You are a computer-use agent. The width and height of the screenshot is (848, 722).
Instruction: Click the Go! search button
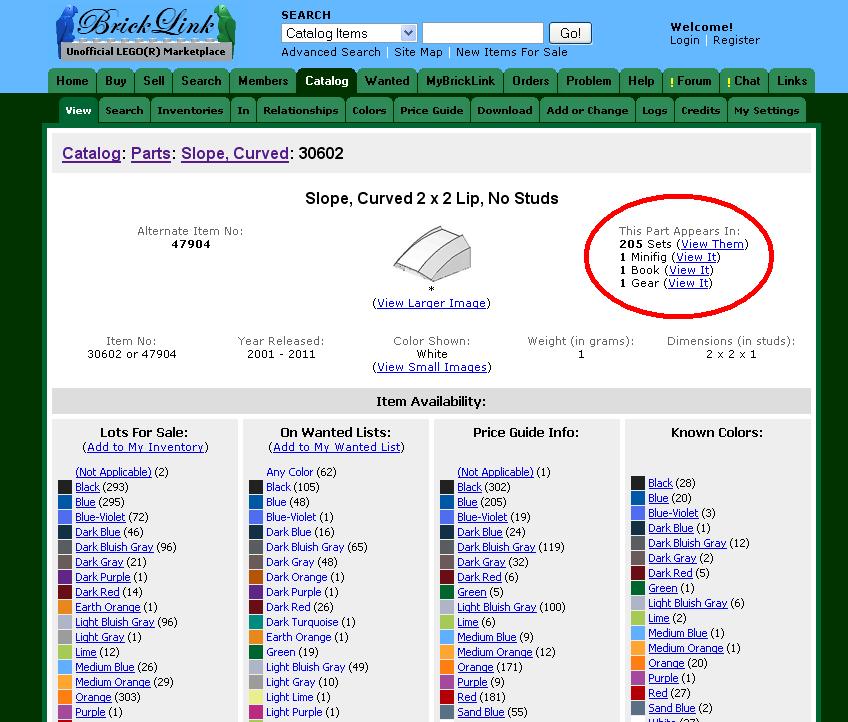point(570,33)
